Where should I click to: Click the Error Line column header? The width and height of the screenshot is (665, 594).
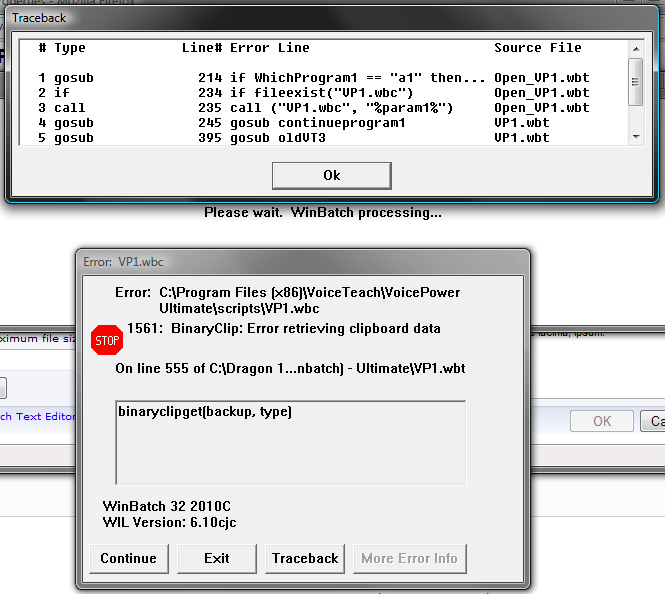pyautogui.click(x=270, y=47)
